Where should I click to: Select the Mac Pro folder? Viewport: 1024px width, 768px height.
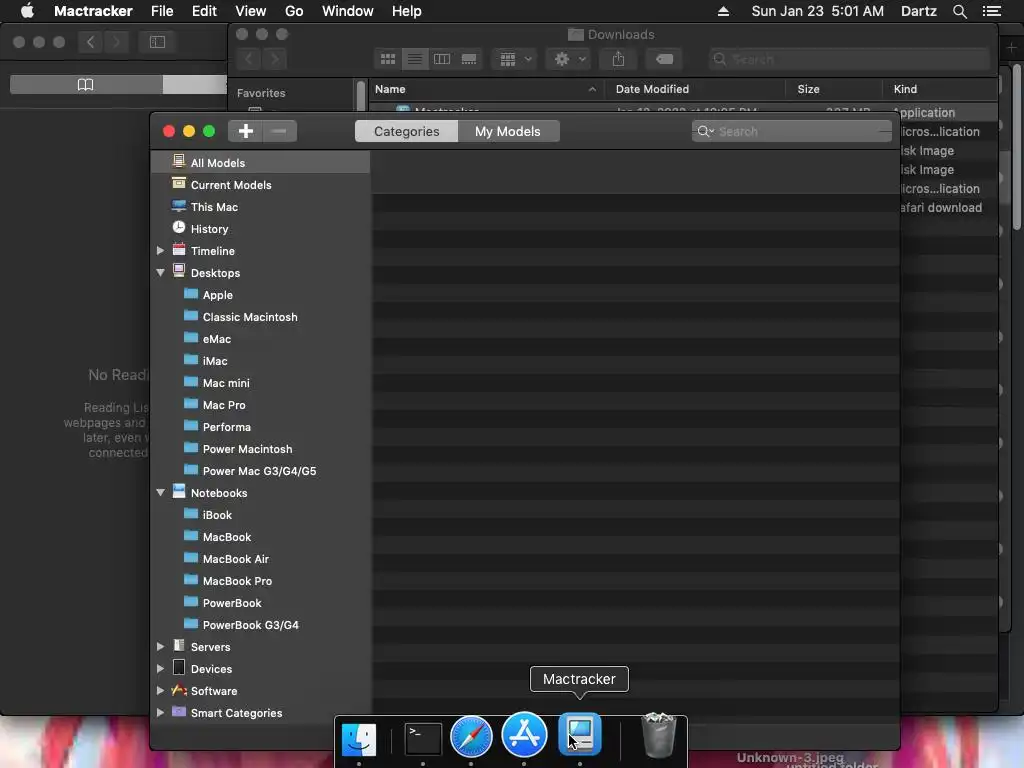pyautogui.click(x=261, y=405)
